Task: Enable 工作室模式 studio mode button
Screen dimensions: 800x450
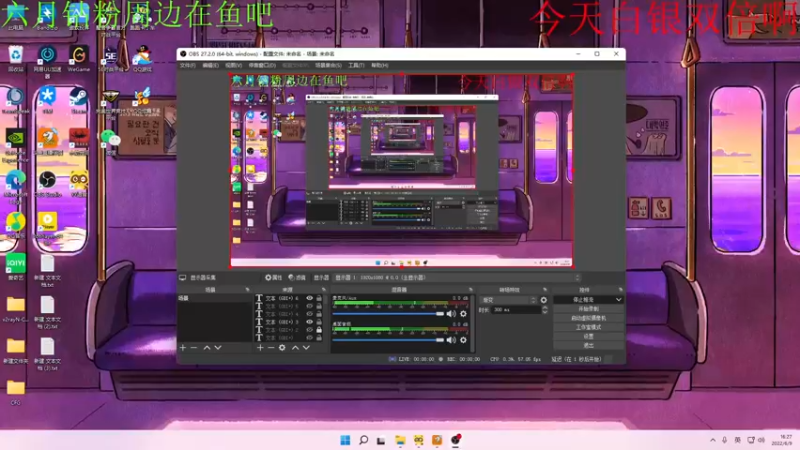Action: pyautogui.click(x=588, y=327)
